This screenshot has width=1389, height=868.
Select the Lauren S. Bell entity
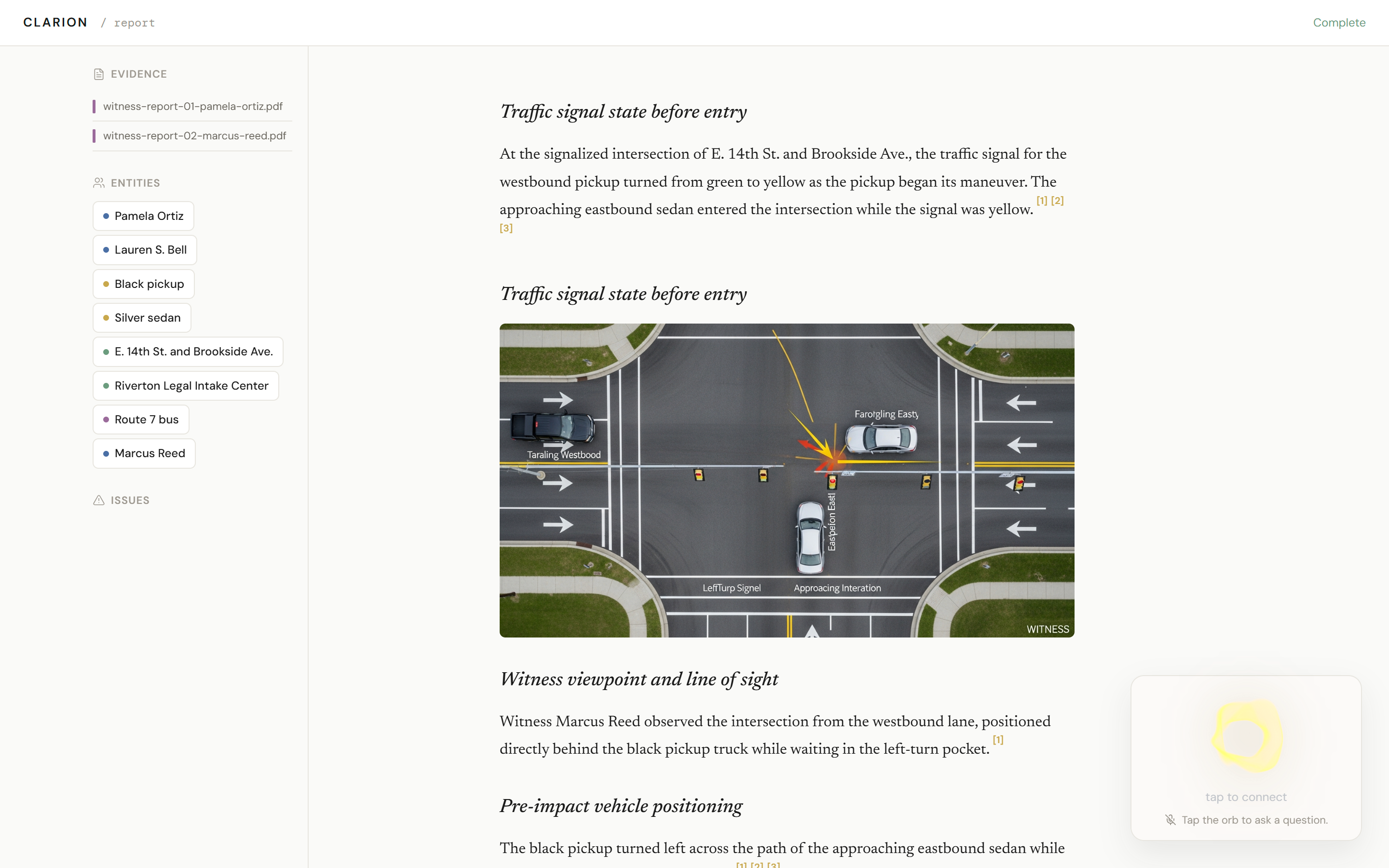coord(145,250)
